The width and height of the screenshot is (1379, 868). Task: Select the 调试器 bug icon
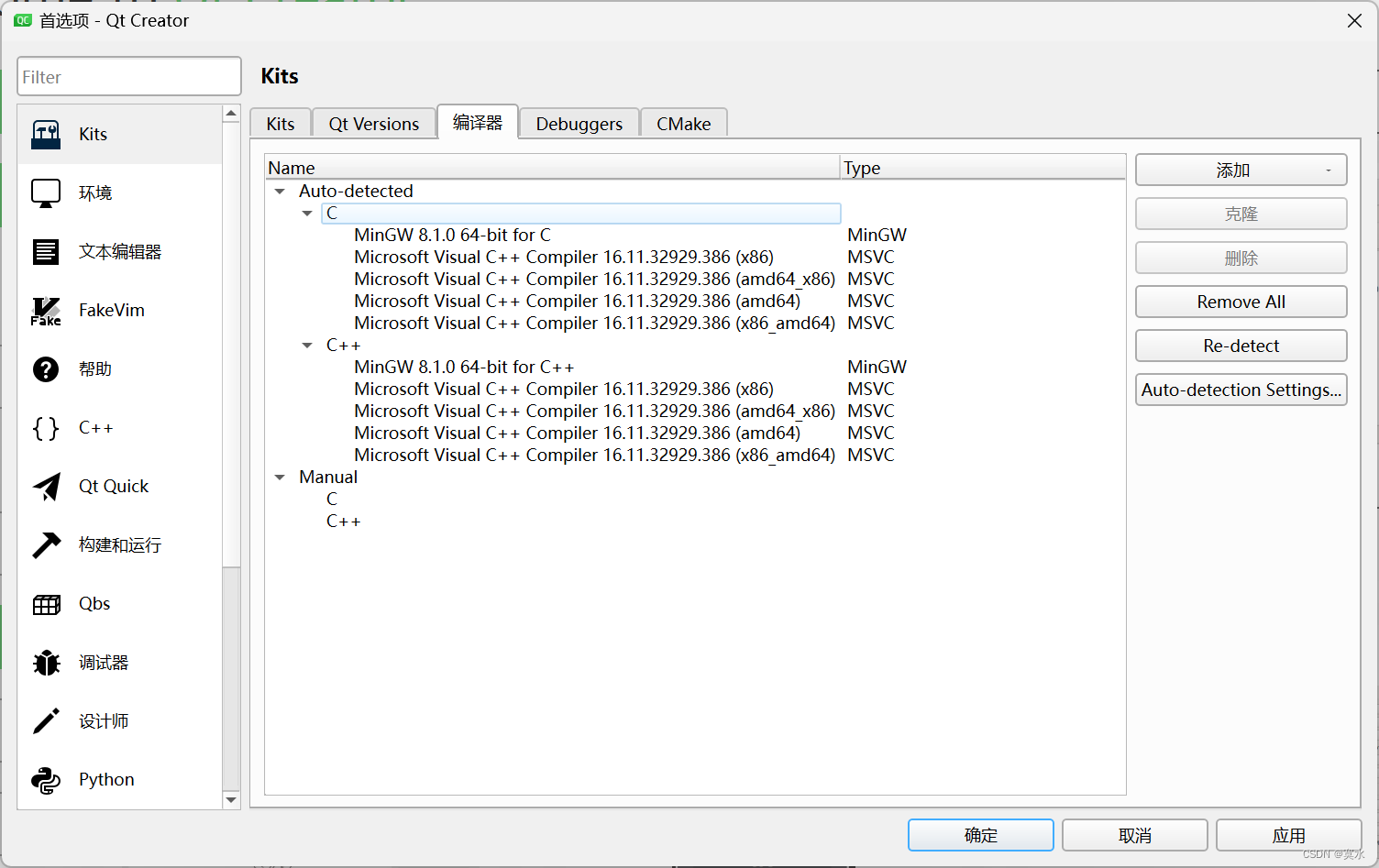(x=45, y=662)
